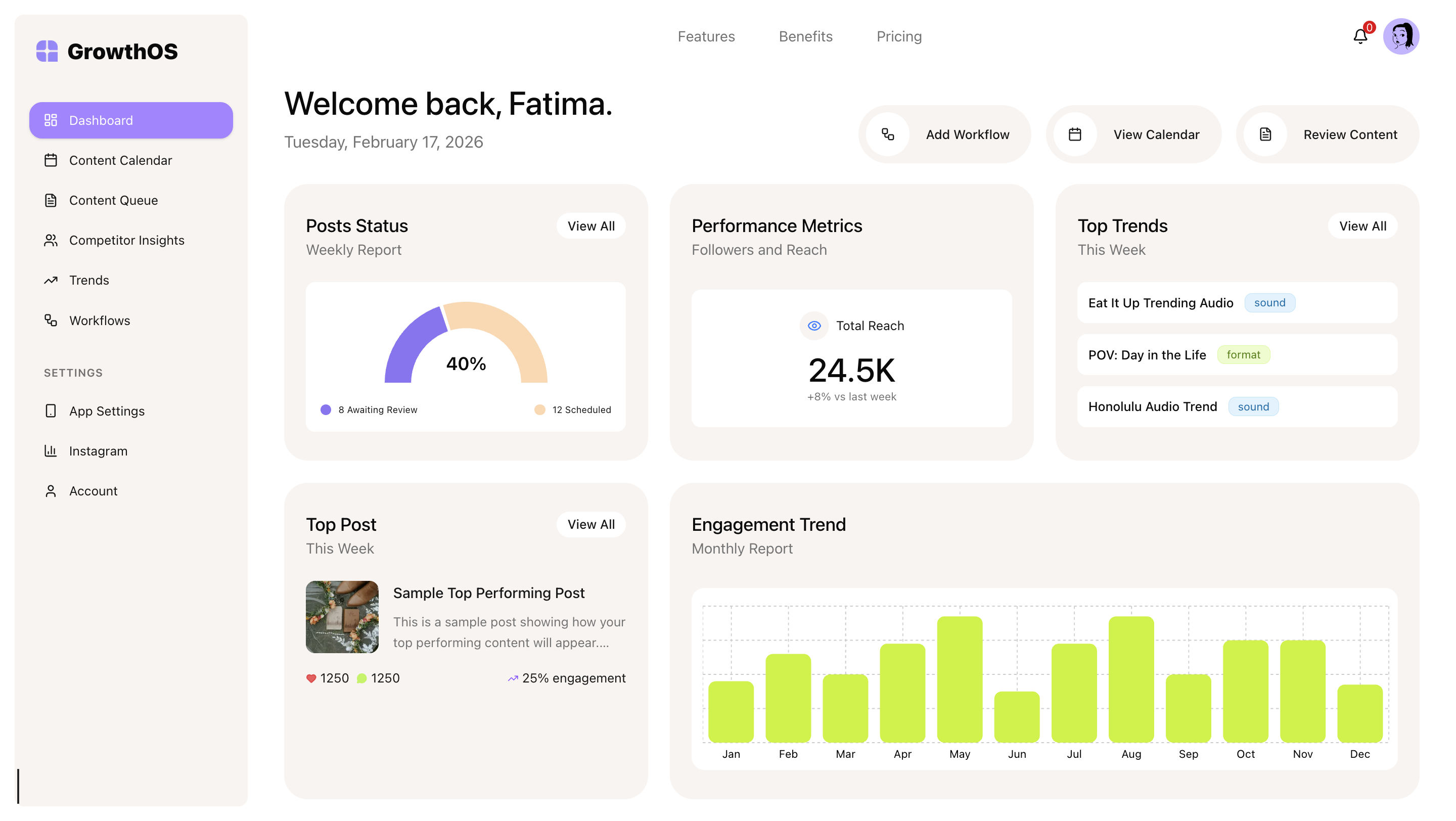This screenshot has height=821, width=1456.
Task: Switch to the Pricing tab
Action: tap(899, 36)
